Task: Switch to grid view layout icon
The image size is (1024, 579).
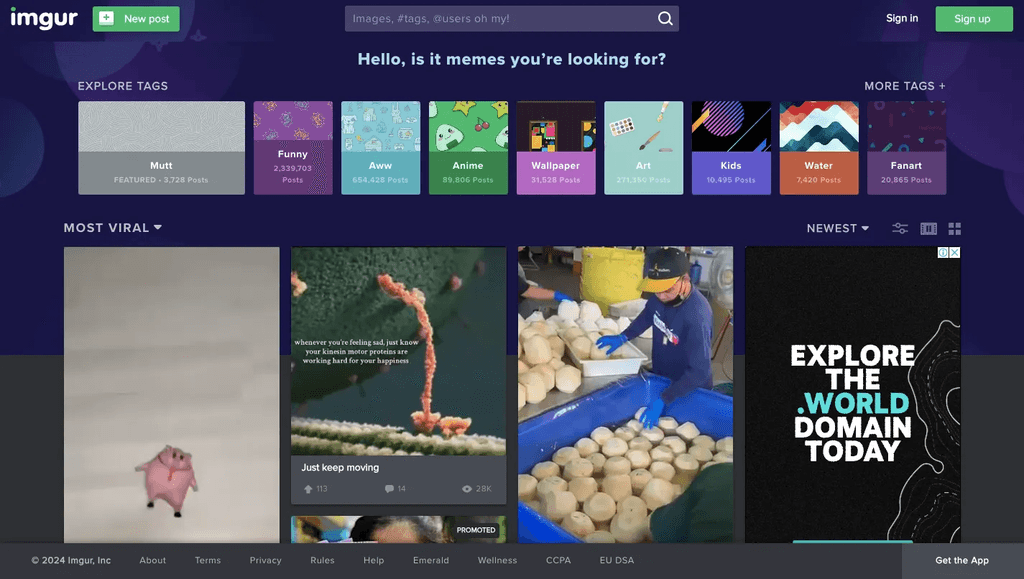Action: click(x=954, y=228)
